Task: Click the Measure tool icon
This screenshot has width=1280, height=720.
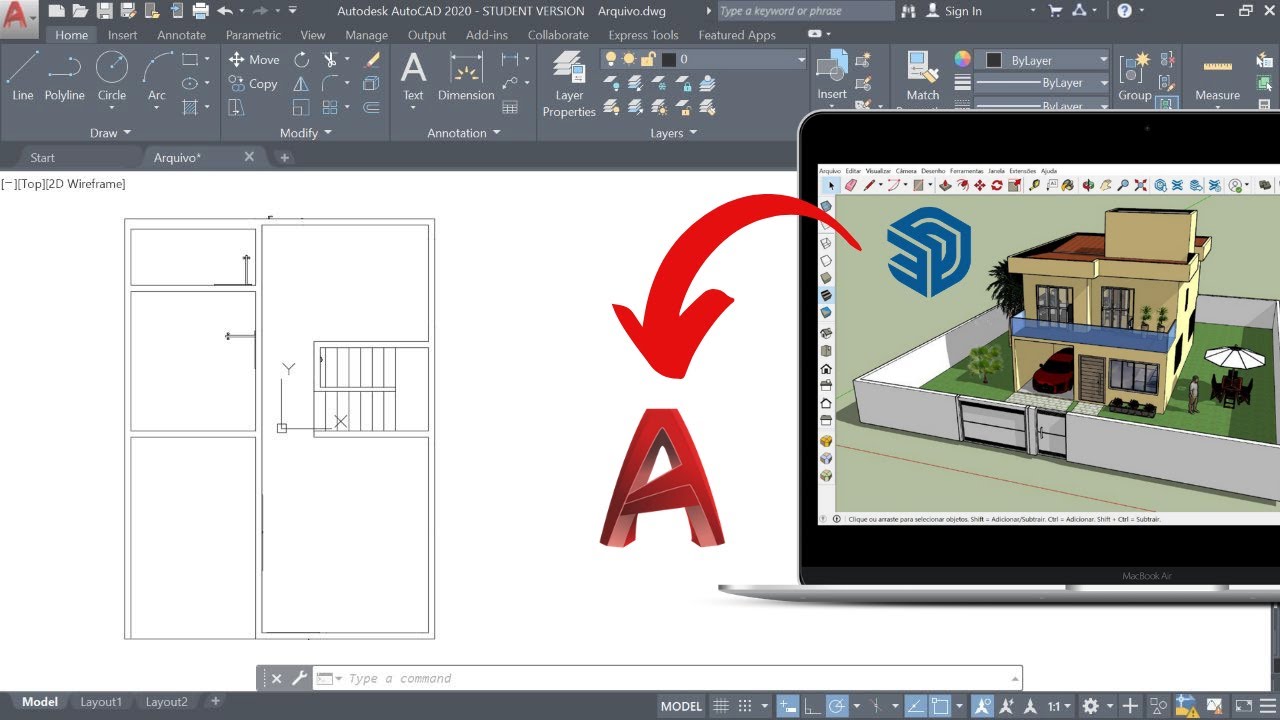Action: pyautogui.click(x=1217, y=76)
